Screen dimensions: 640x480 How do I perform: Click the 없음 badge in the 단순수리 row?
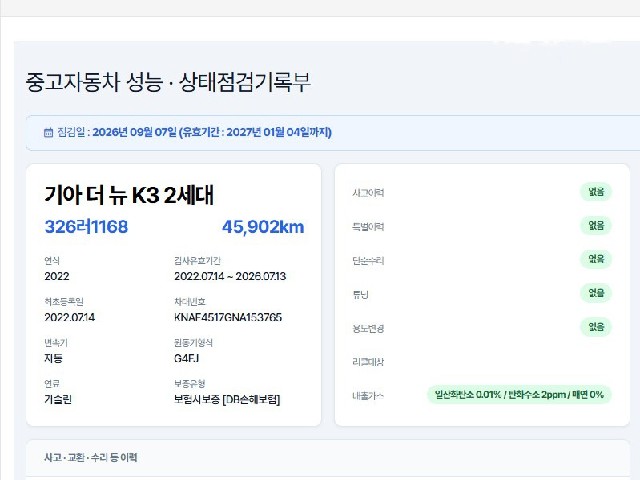click(596, 259)
